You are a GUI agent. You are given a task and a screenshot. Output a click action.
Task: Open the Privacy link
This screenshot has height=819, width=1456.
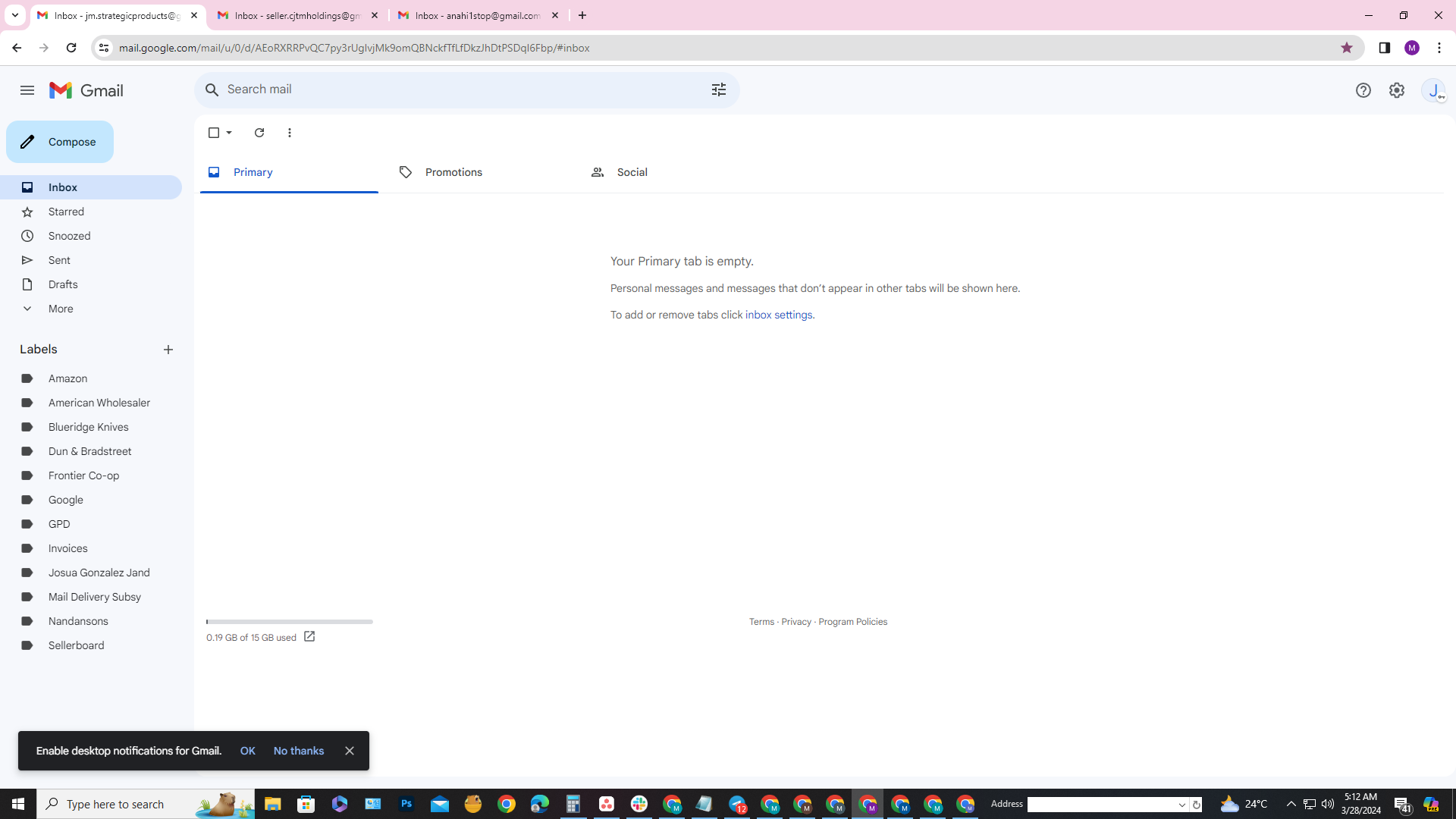pos(796,622)
